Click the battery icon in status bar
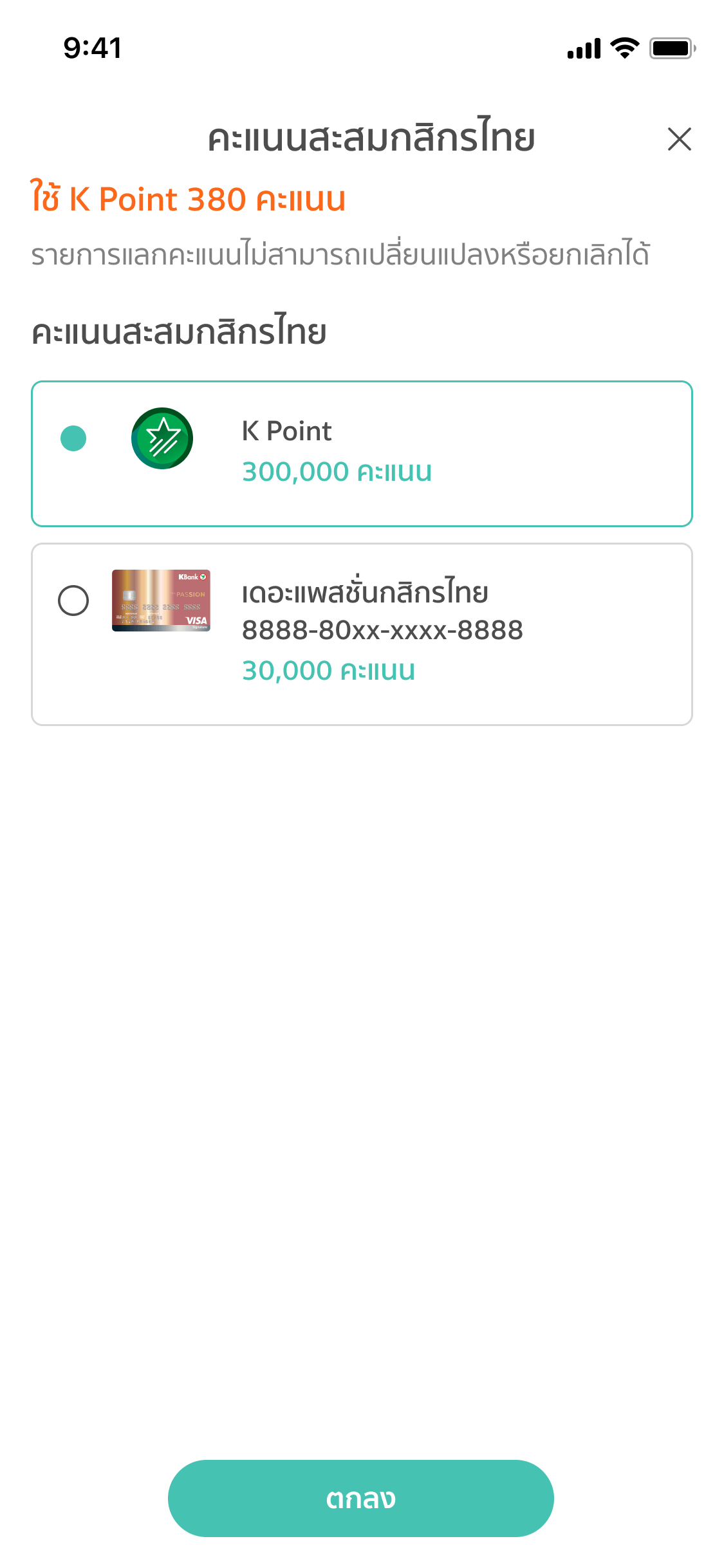724x1568 pixels. 672,48
